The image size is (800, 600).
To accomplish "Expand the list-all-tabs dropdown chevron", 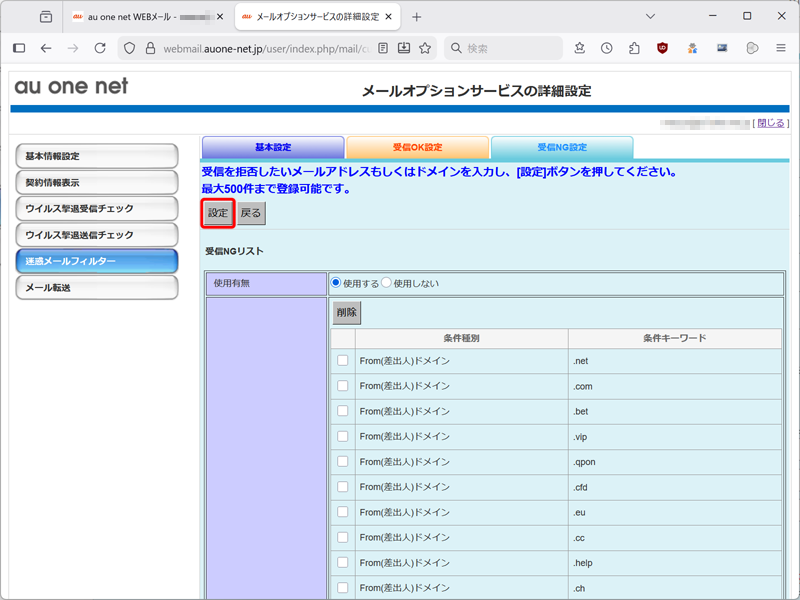I will coord(650,17).
